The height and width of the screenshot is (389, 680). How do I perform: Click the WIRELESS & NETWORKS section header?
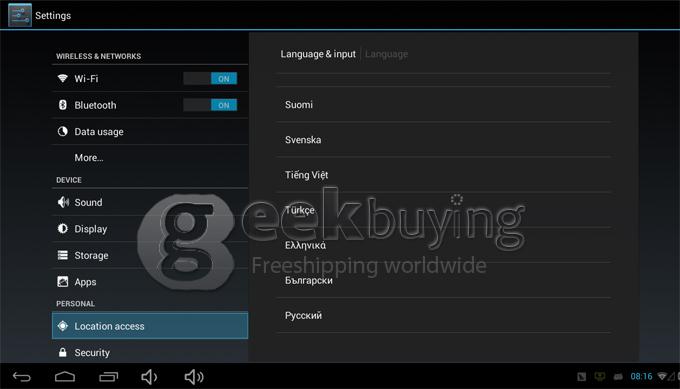pos(98,56)
